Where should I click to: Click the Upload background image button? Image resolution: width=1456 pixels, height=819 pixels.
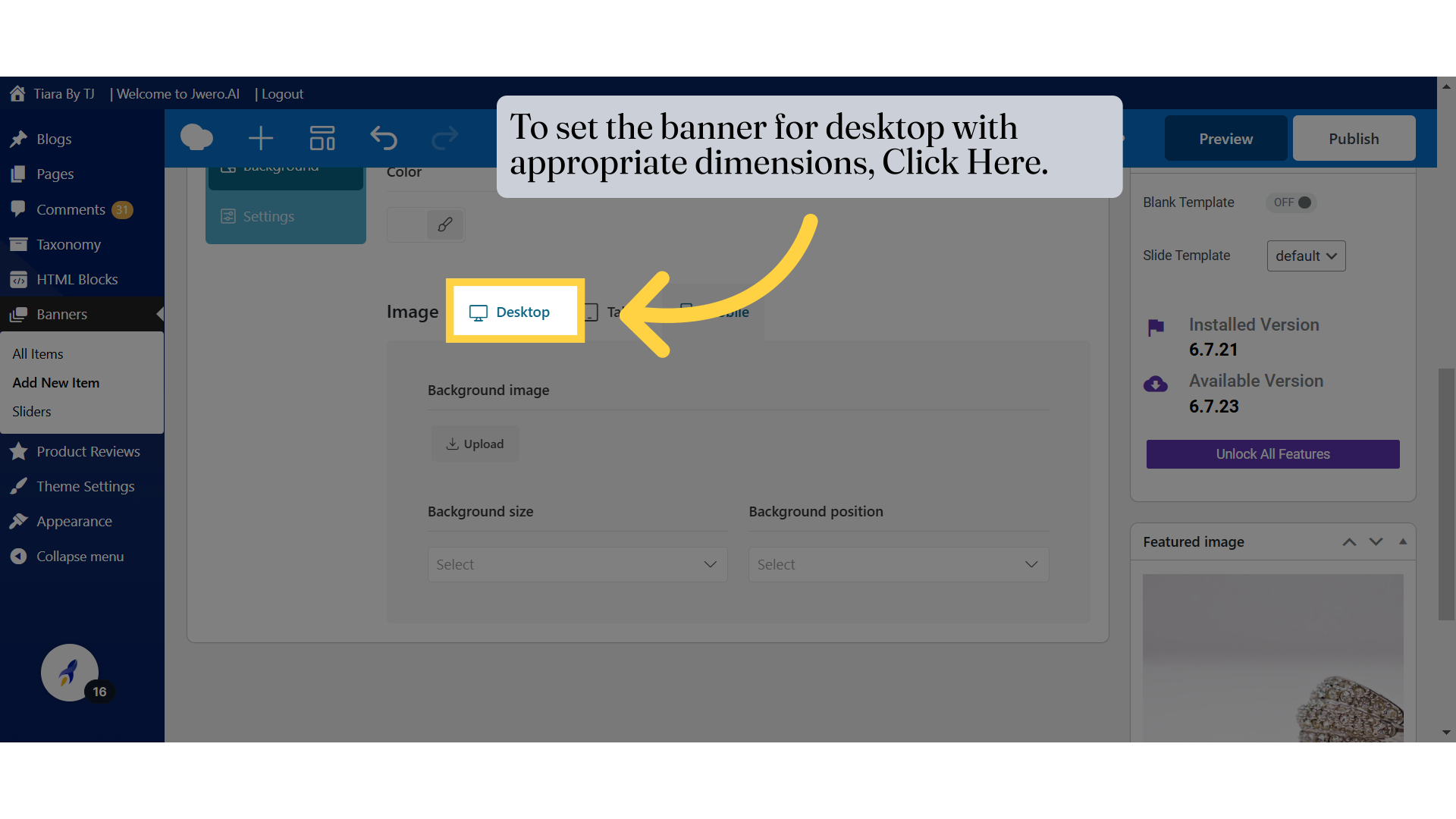[x=475, y=443]
